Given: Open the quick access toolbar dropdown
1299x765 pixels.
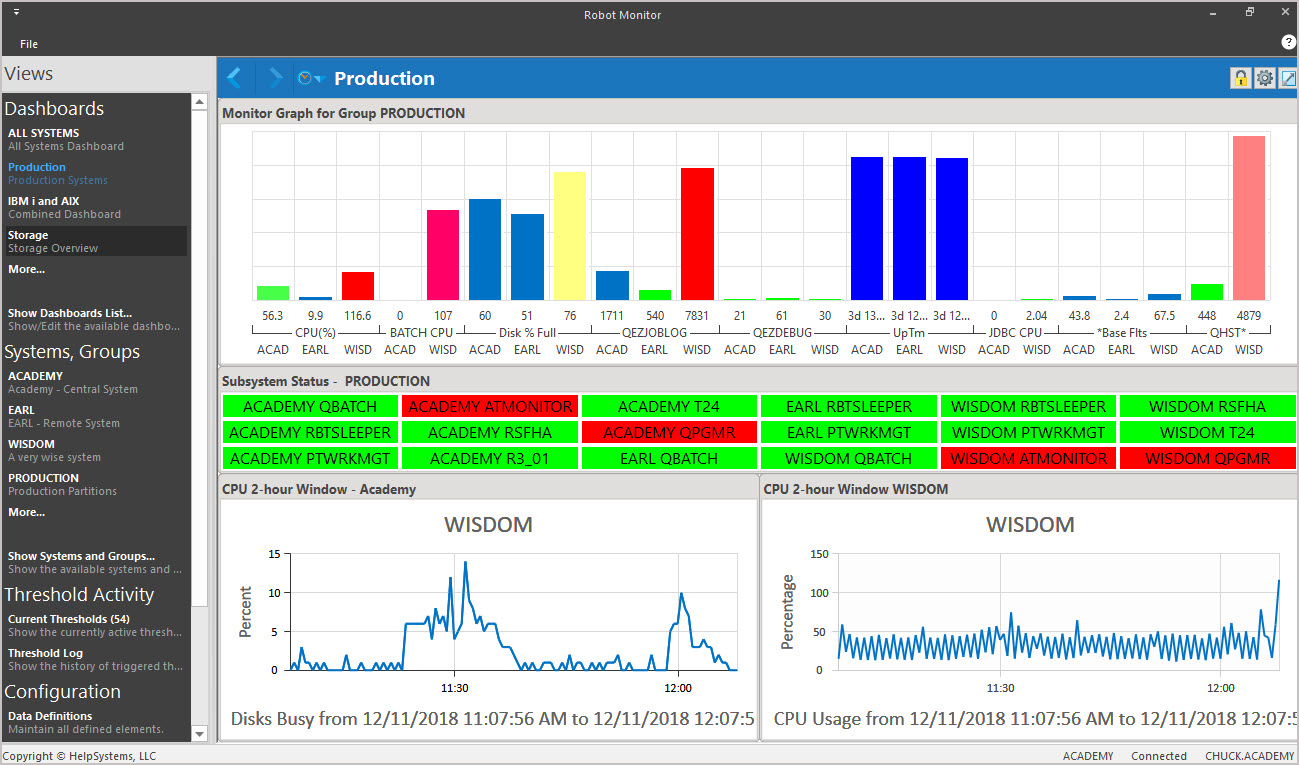Looking at the screenshot, I should tap(16, 13).
